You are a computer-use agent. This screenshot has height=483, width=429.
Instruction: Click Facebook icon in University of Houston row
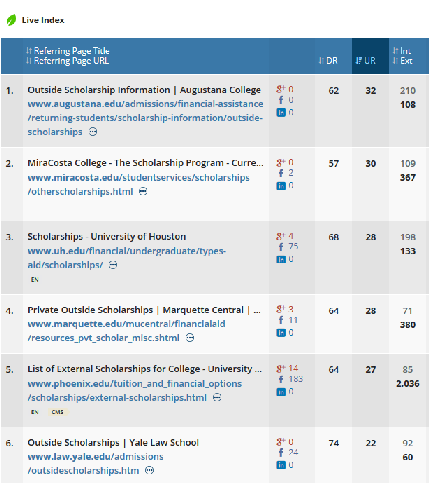pyautogui.click(x=281, y=247)
